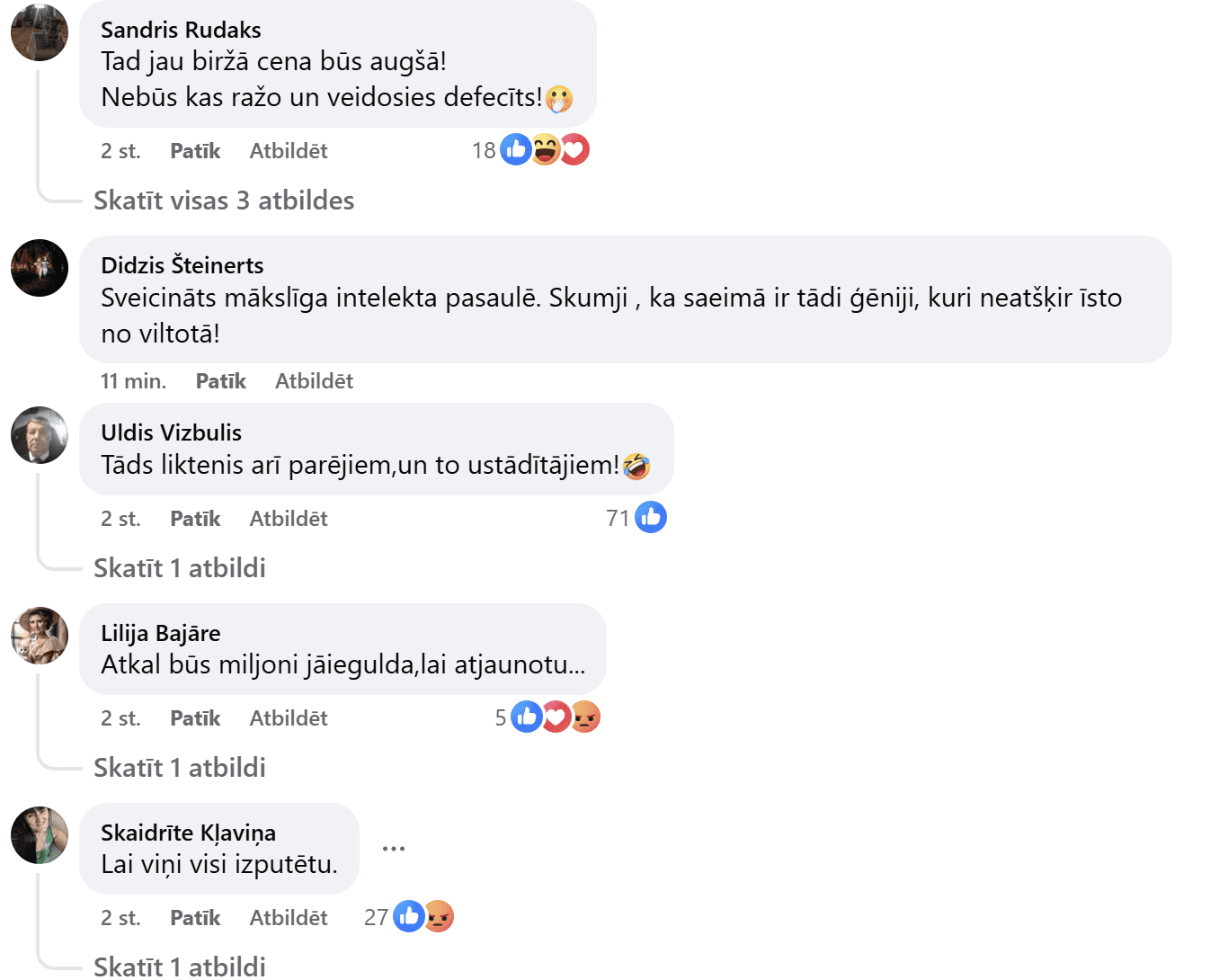
Task: Open the three-dot menu beside Skaidrīte Kļaviņa's comment
Action: [394, 848]
